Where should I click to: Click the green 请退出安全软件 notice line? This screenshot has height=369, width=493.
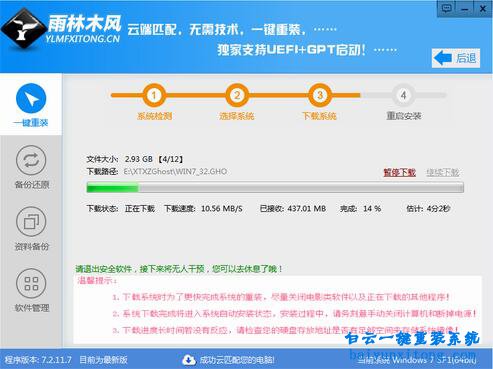pyautogui.click(x=179, y=269)
